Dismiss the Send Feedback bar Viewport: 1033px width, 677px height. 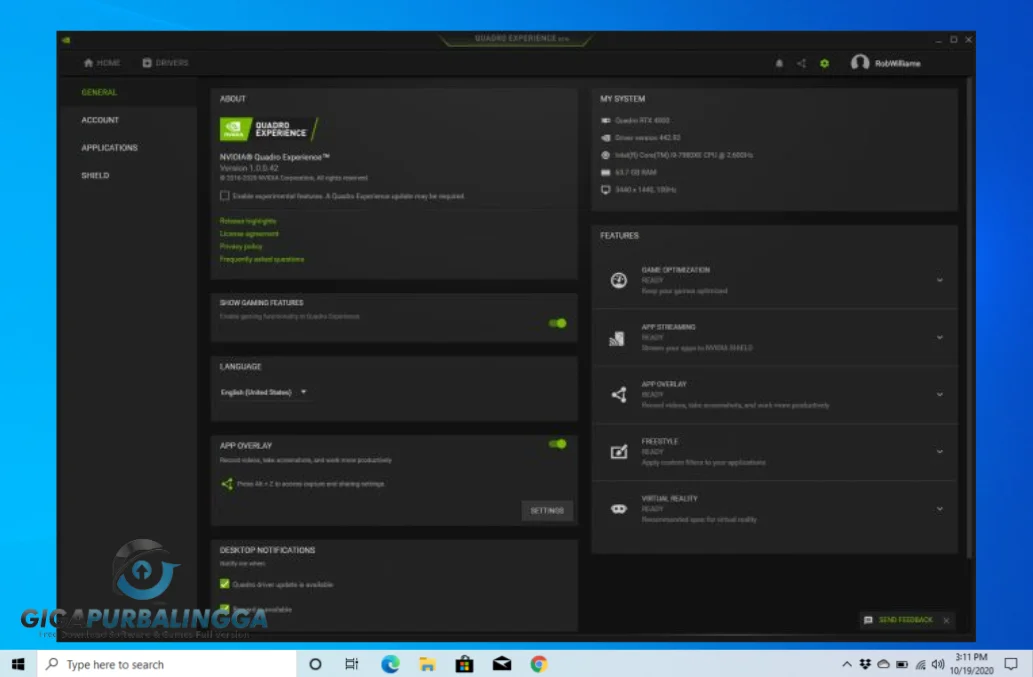click(x=947, y=620)
